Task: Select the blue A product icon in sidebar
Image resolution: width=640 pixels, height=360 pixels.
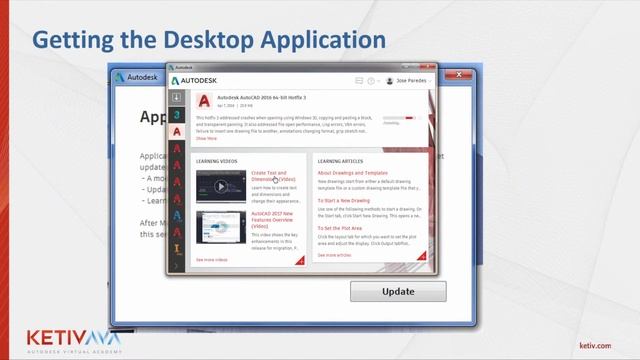Action: (176, 215)
